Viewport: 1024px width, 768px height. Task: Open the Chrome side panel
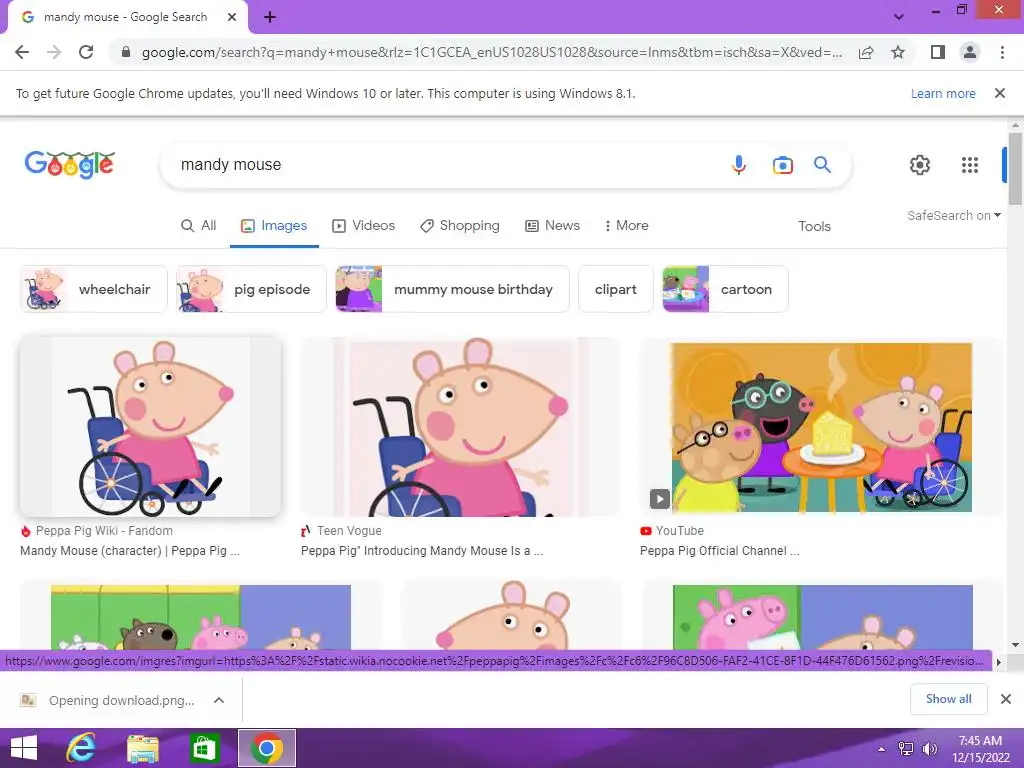(x=938, y=52)
